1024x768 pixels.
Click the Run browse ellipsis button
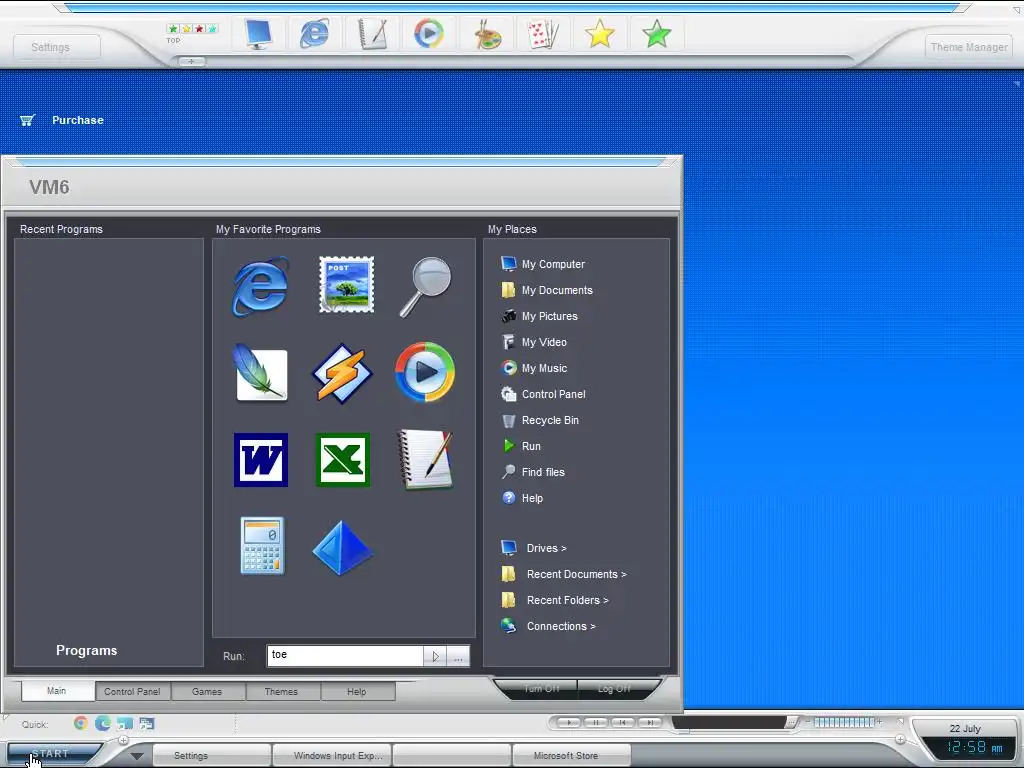[x=458, y=656]
